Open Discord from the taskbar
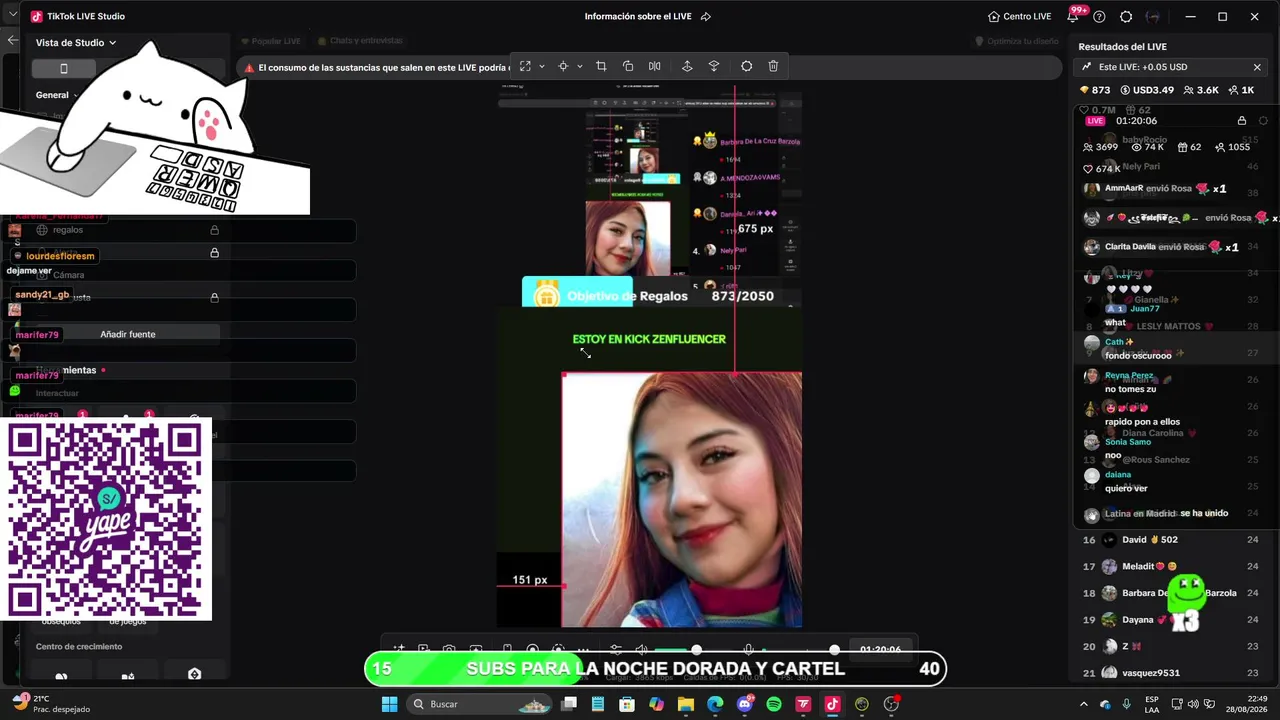The height and width of the screenshot is (720, 1280). tap(744, 704)
